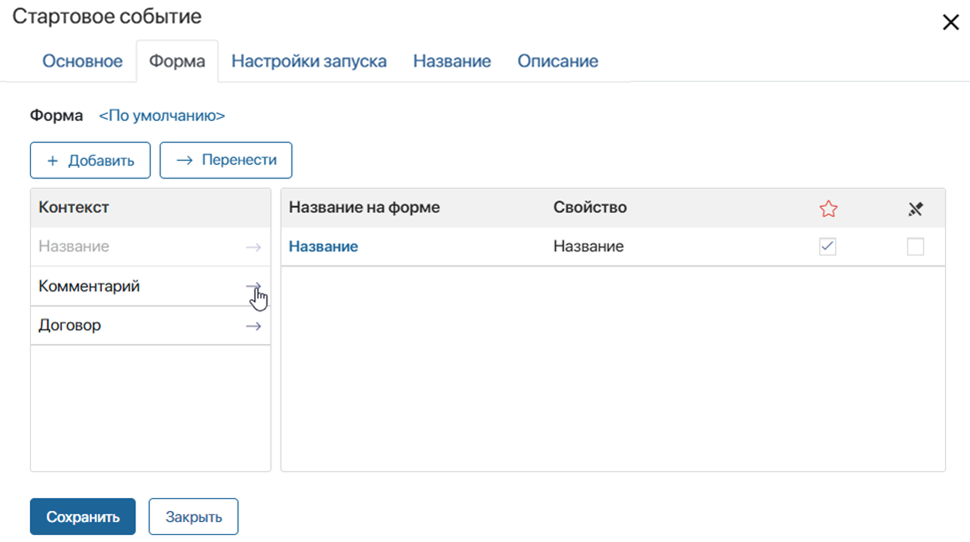Click the arrow icon on Перенести

pyautogui.click(x=184, y=160)
